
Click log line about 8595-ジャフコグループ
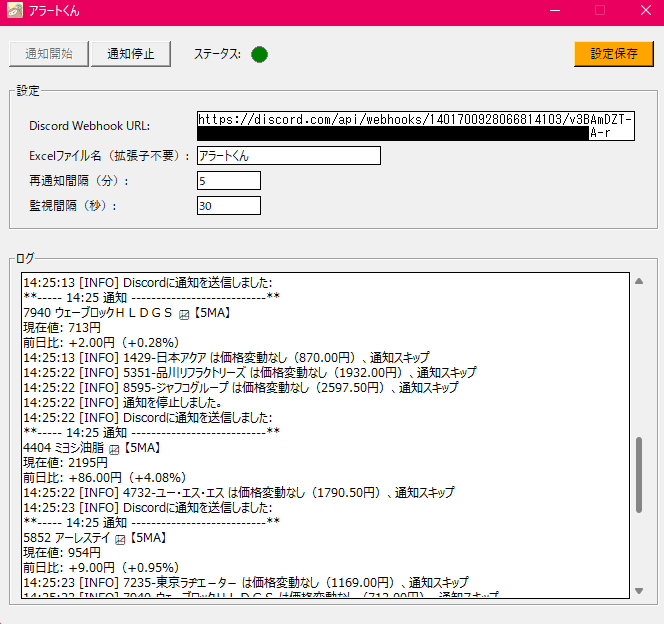tap(241, 387)
